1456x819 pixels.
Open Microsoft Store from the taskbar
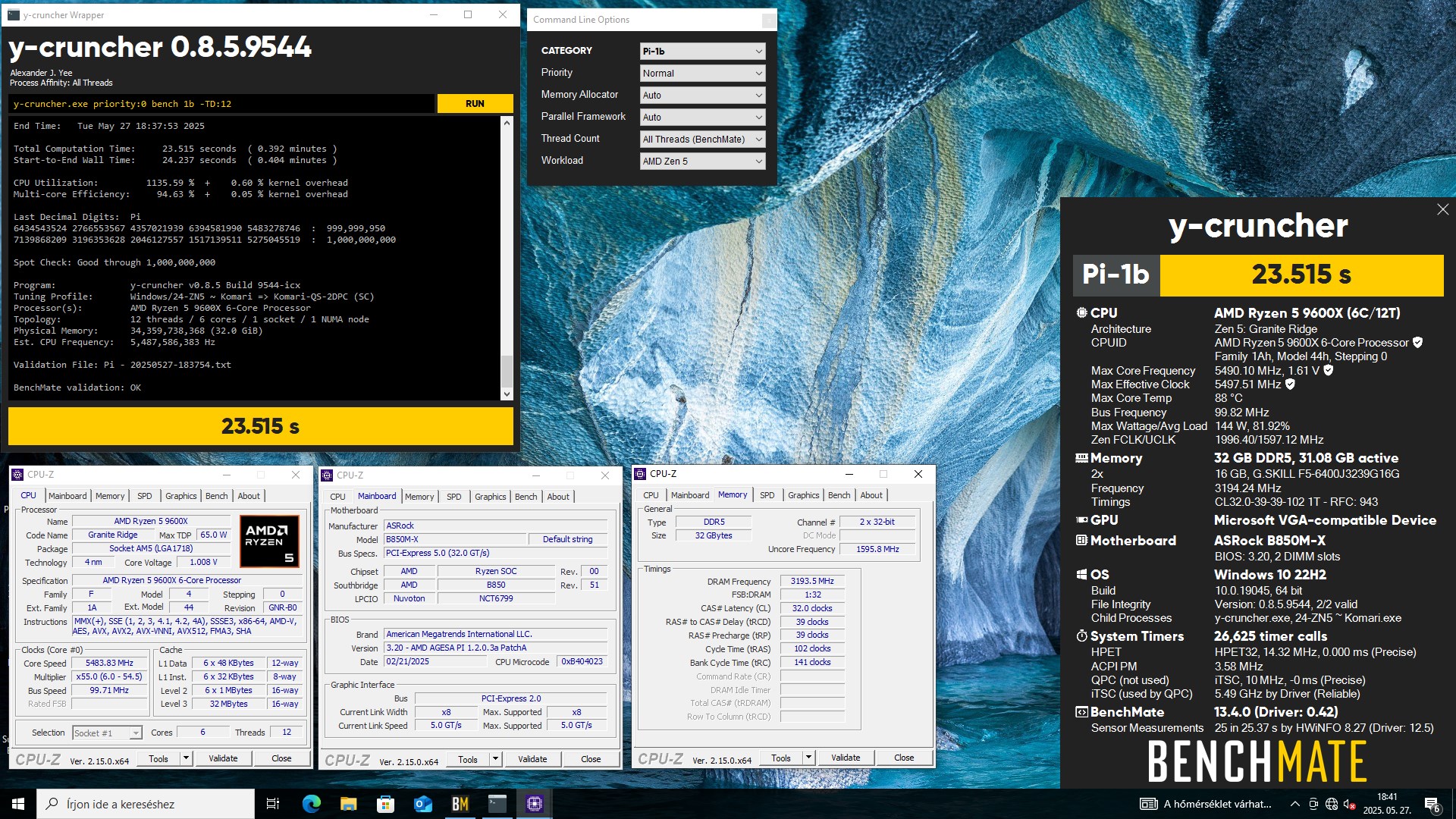coord(385,804)
